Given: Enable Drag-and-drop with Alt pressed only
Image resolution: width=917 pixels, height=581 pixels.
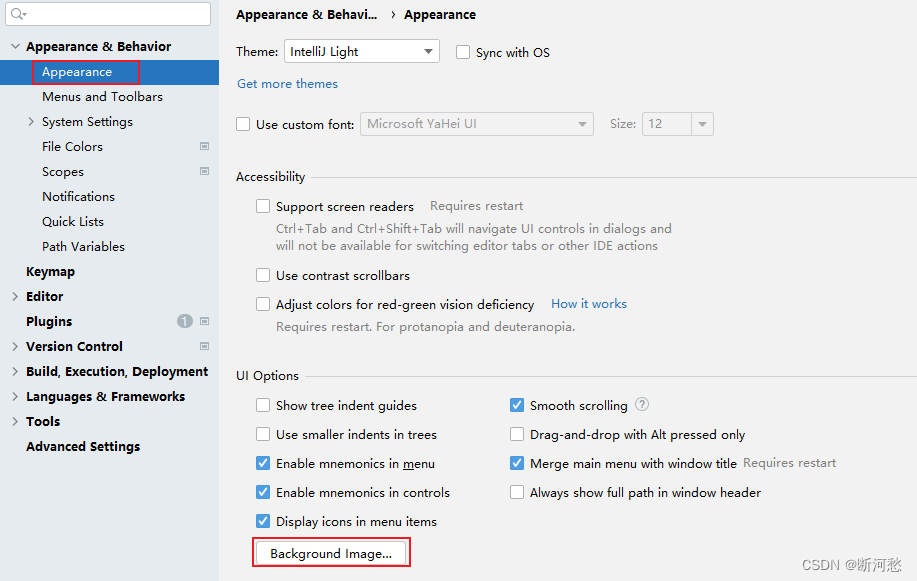Looking at the screenshot, I should tap(516, 434).
